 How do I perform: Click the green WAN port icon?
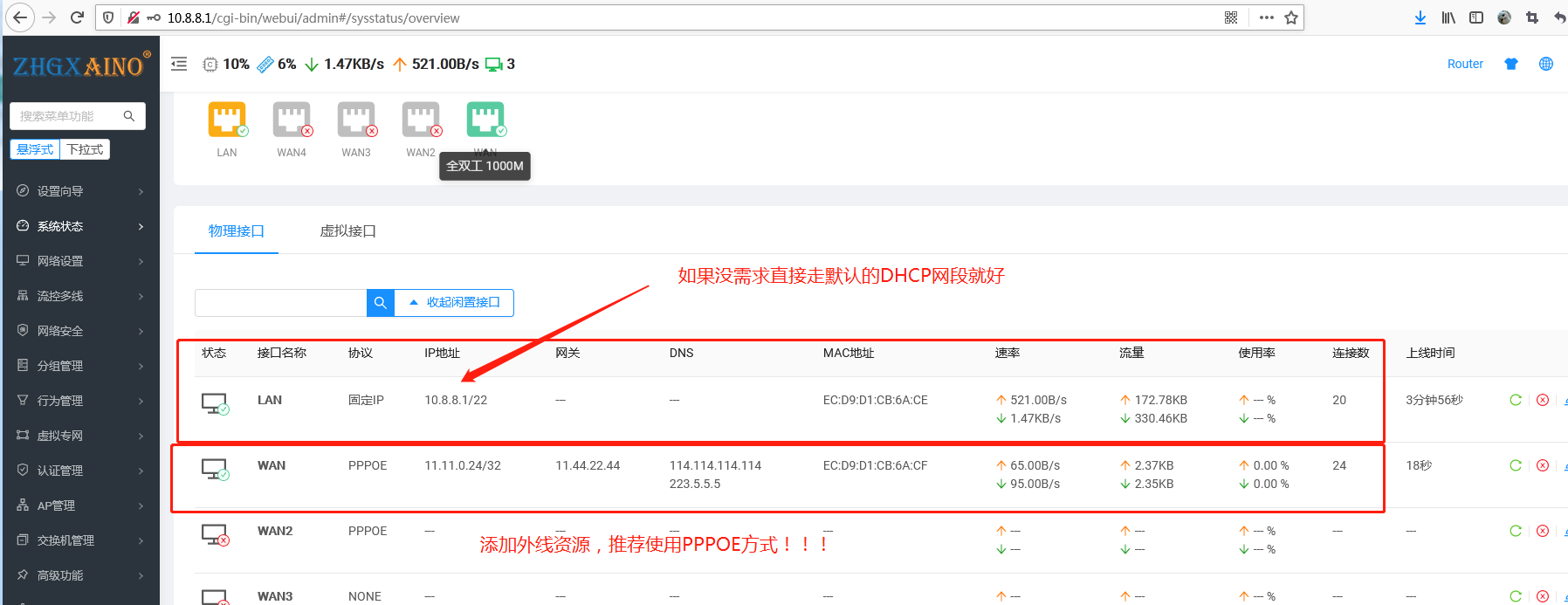(485, 120)
